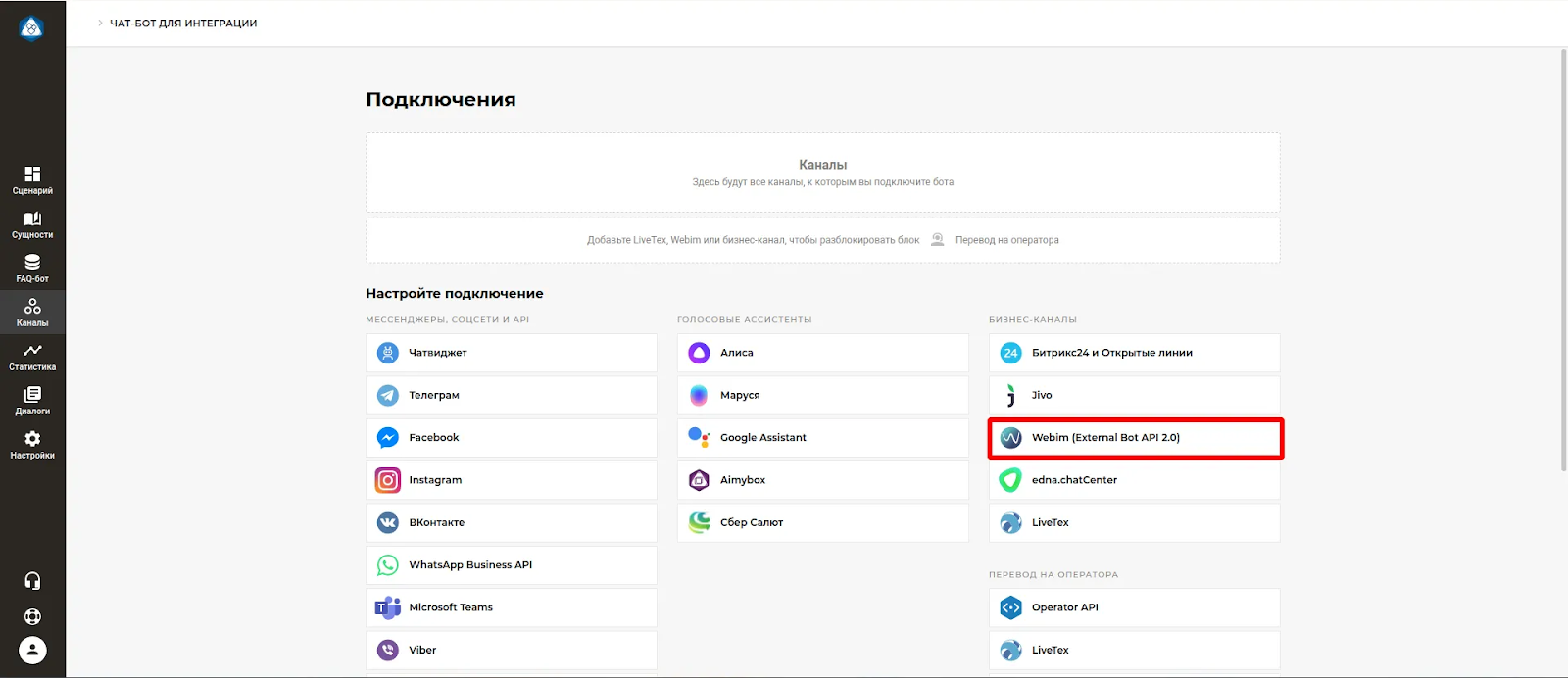The height and width of the screenshot is (678, 1568).
Task: Click the lifebuoy help icon
Action: pos(32,616)
